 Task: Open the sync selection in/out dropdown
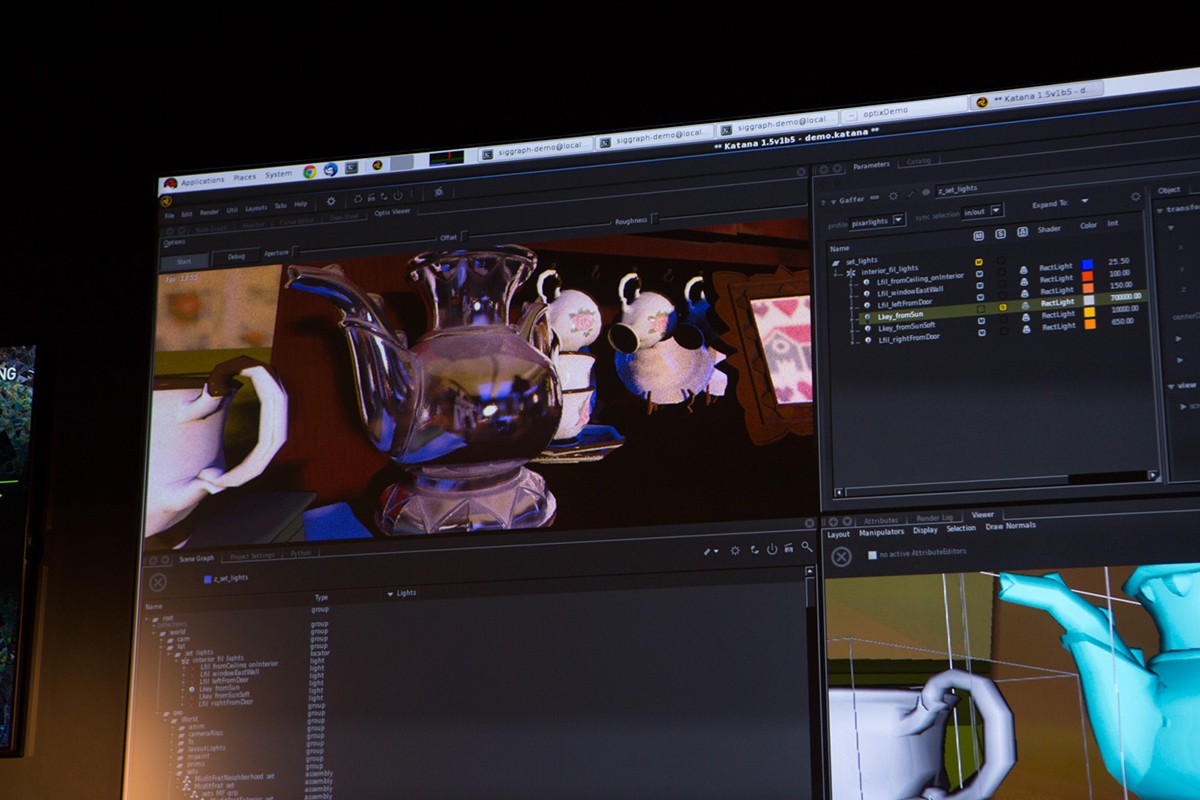click(982, 212)
